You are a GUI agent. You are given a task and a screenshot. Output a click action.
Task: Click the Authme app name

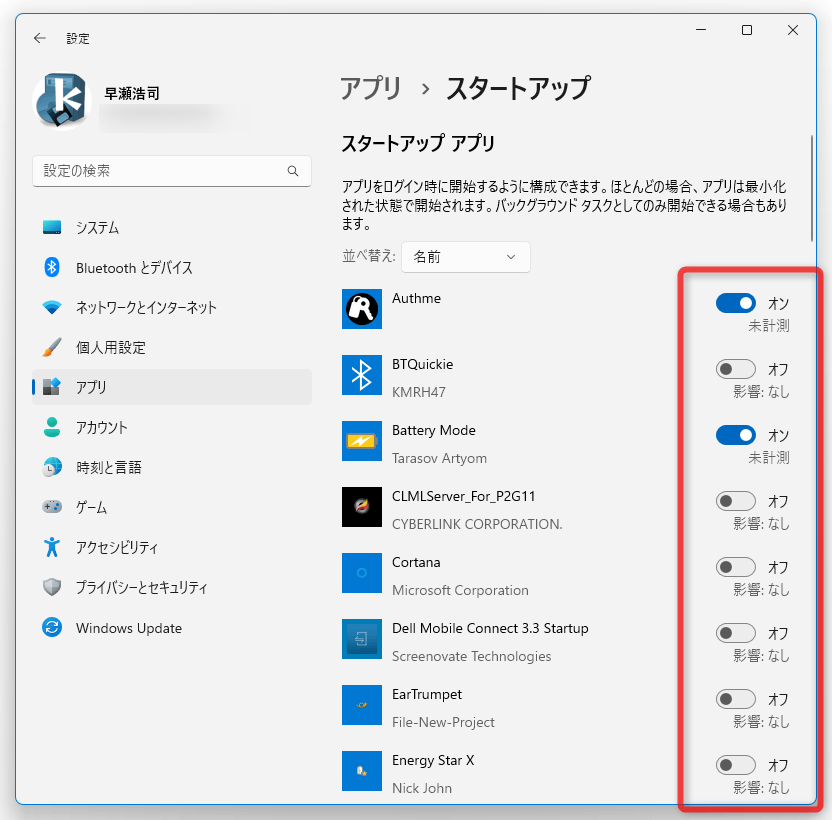point(417,298)
